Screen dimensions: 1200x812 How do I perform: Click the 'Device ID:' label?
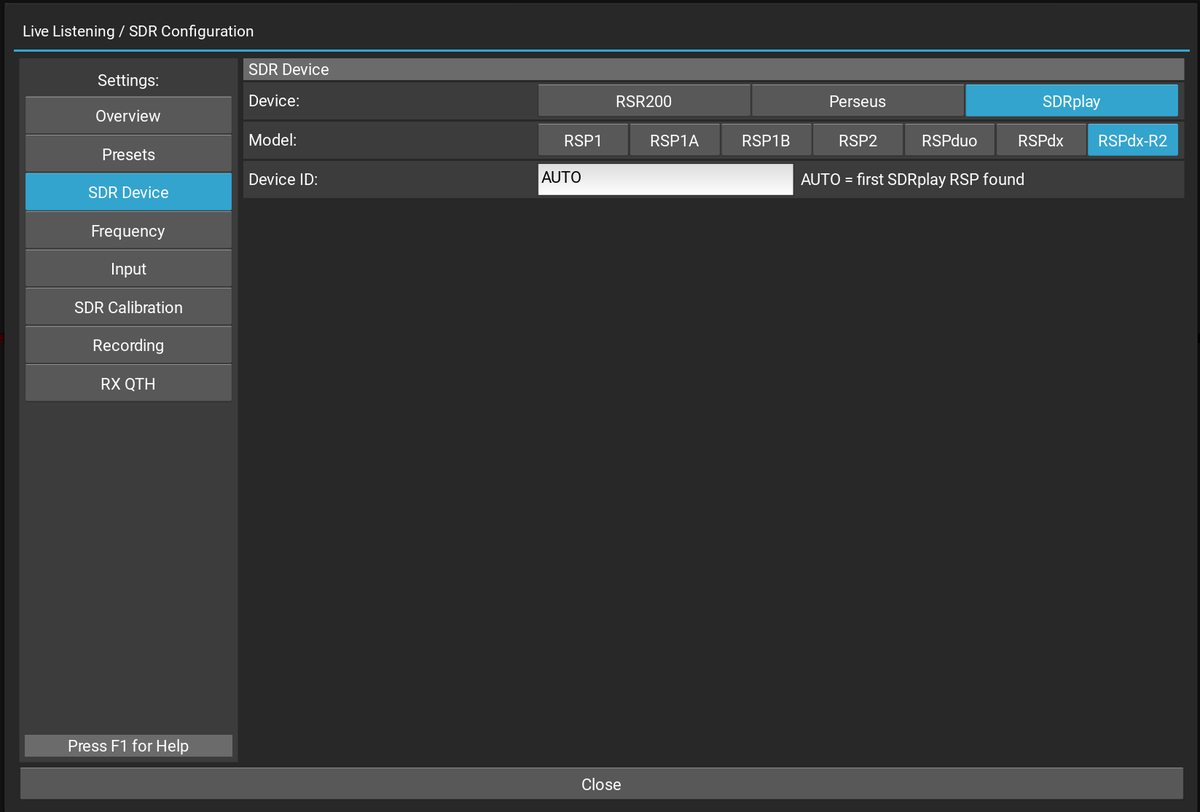pos(283,179)
